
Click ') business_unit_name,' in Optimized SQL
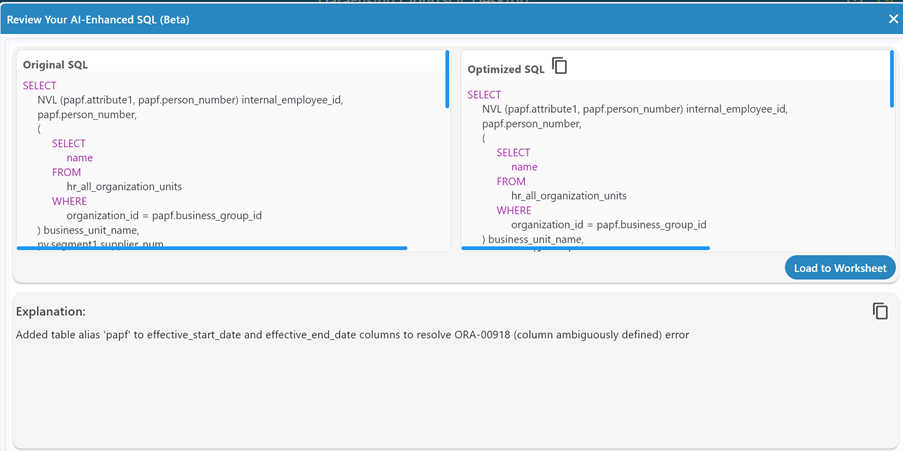tap(533, 239)
